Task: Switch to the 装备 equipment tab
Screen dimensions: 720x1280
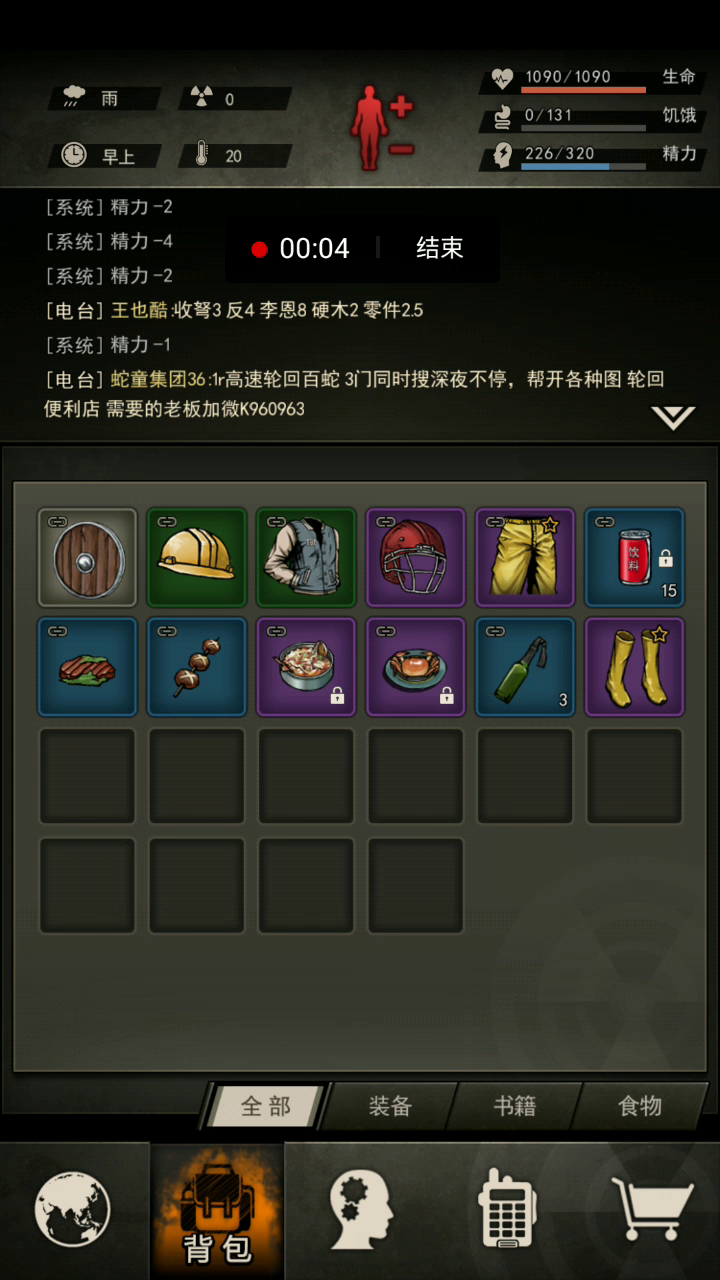Action: coord(390,1106)
